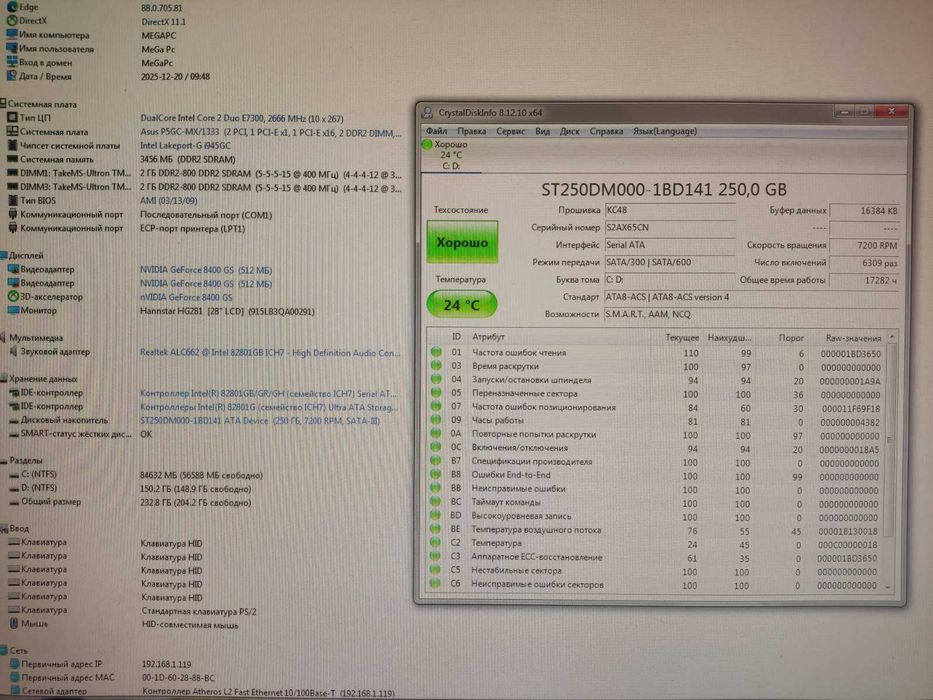Open the Правка menu
Viewport: 933px width, 700px height.
point(471,131)
